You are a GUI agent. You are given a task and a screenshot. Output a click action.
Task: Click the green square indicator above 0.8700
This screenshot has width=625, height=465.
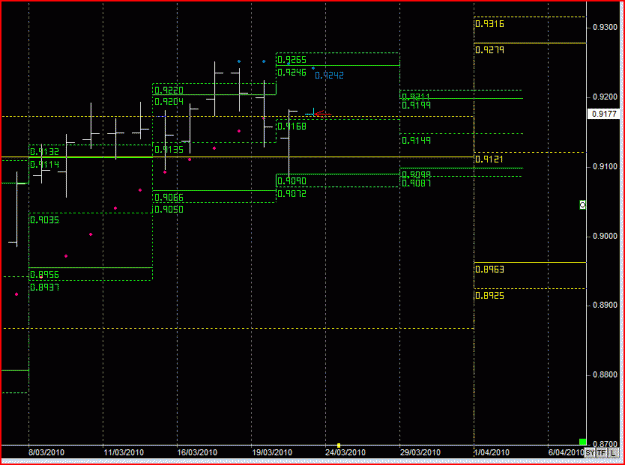(x=582, y=441)
